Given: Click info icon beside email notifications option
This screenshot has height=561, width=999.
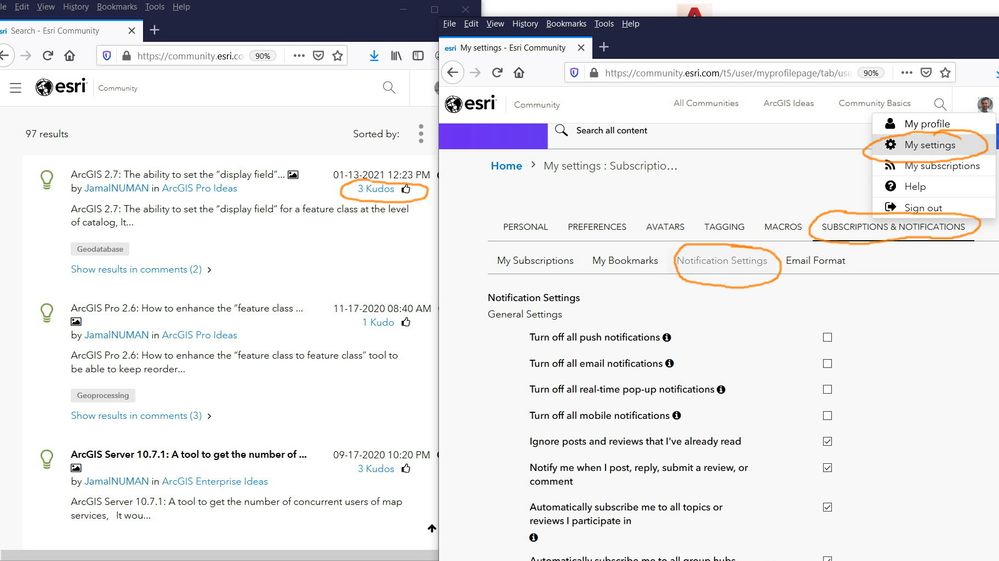Looking at the screenshot, I should point(669,364).
